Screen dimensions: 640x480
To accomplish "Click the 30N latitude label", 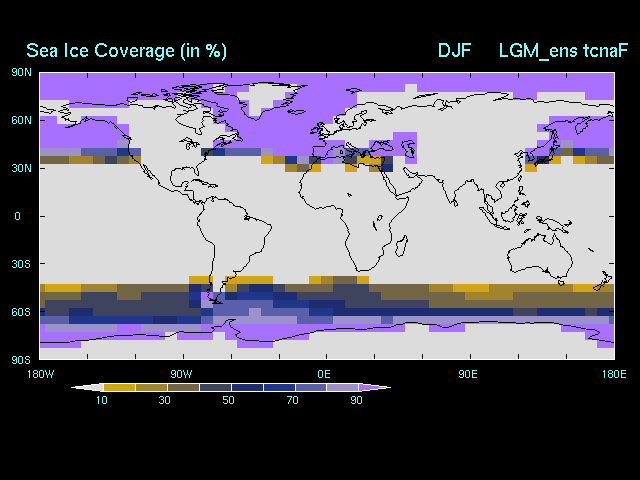I will [x=21, y=168].
